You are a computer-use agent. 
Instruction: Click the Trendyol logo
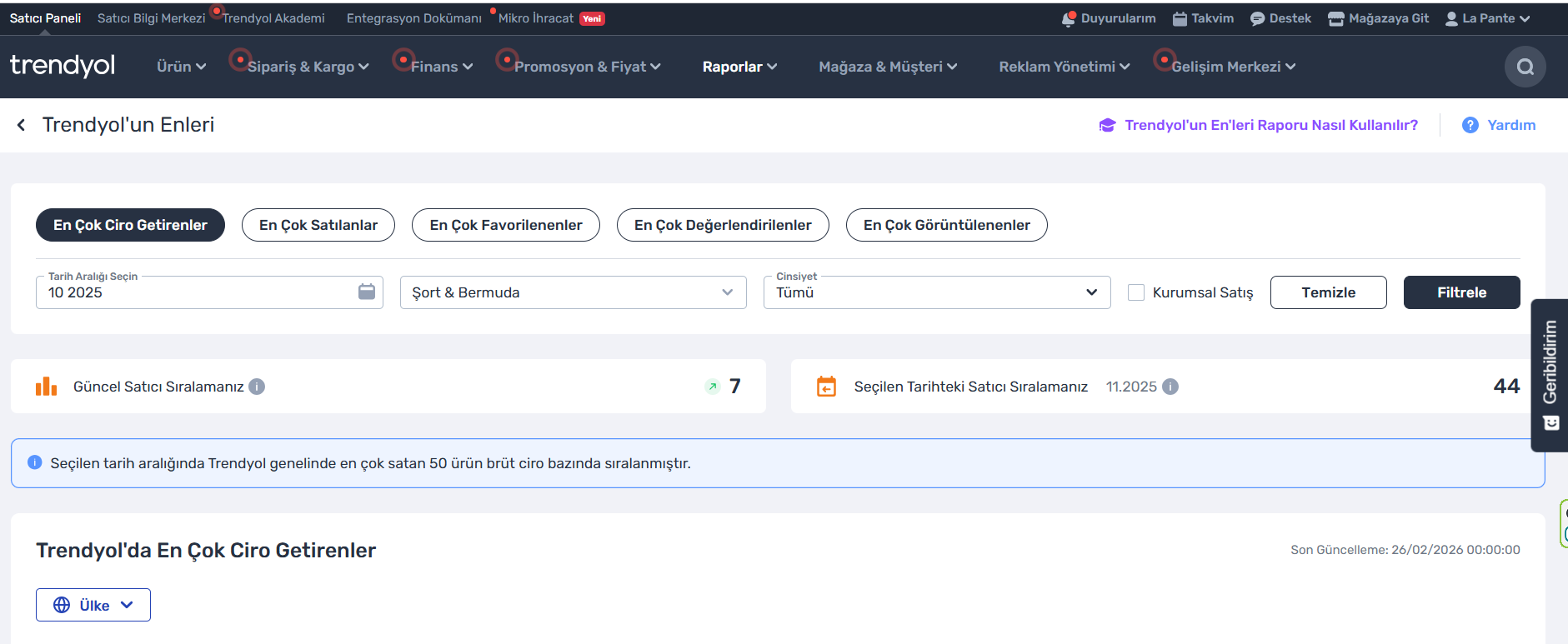coord(63,66)
